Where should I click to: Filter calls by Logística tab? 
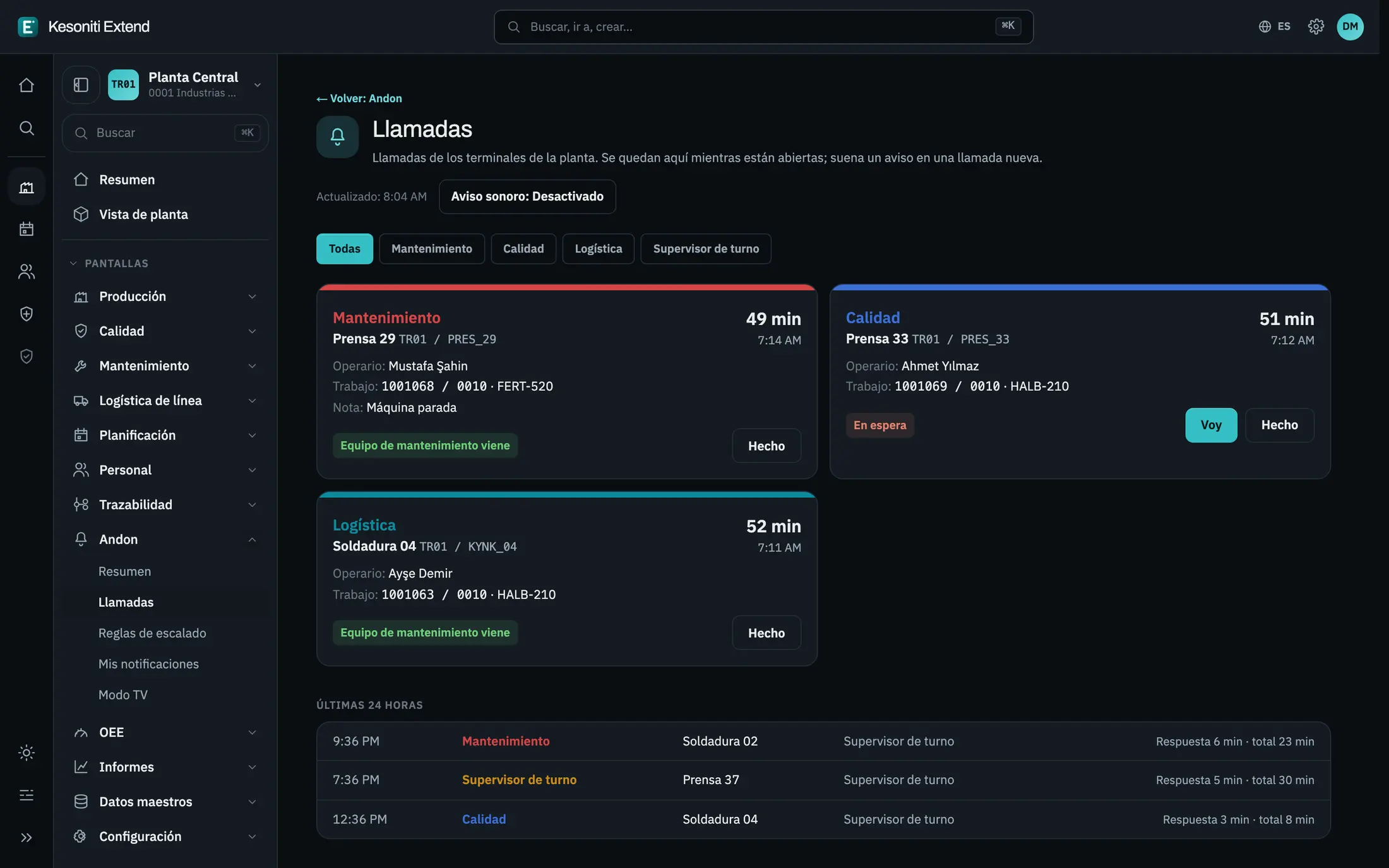599,249
